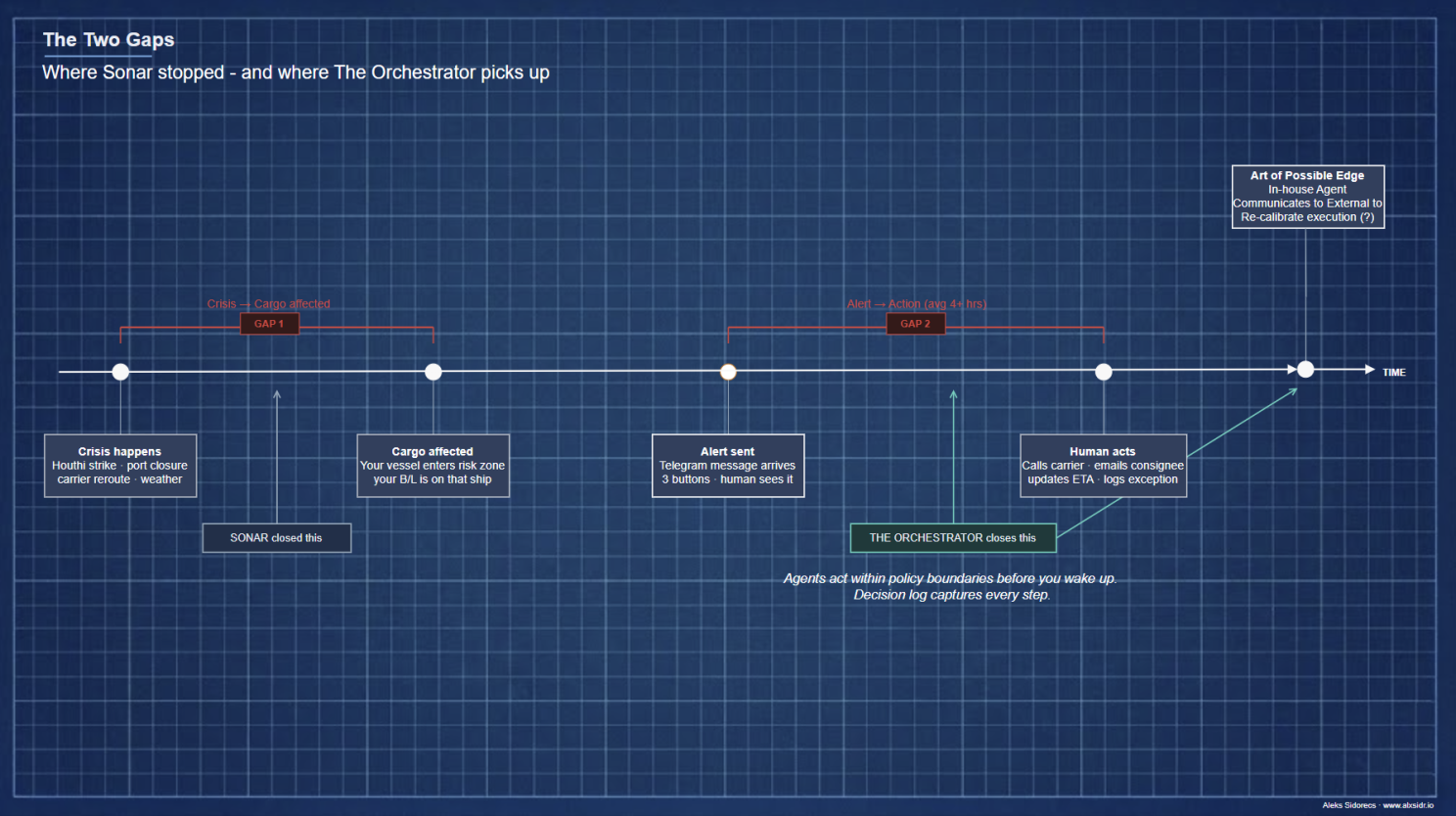Image resolution: width=1456 pixels, height=816 pixels.
Task: Open the Art of Possible Edge box
Action: pos(1308,196)
